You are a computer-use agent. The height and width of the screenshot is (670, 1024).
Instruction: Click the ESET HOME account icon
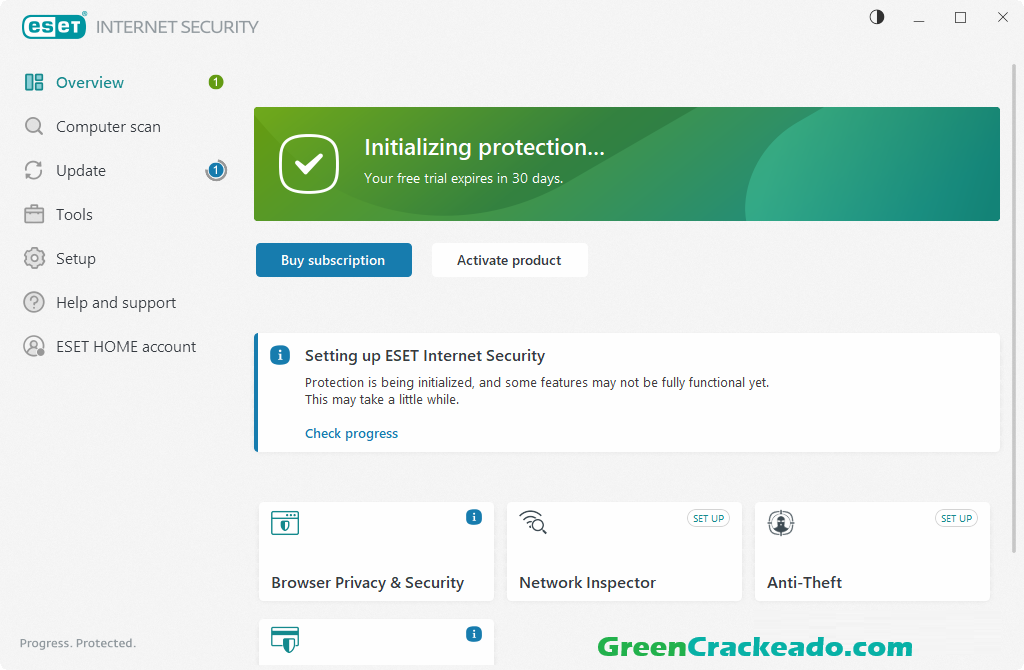pyautogui.click(x=33, y=346)
